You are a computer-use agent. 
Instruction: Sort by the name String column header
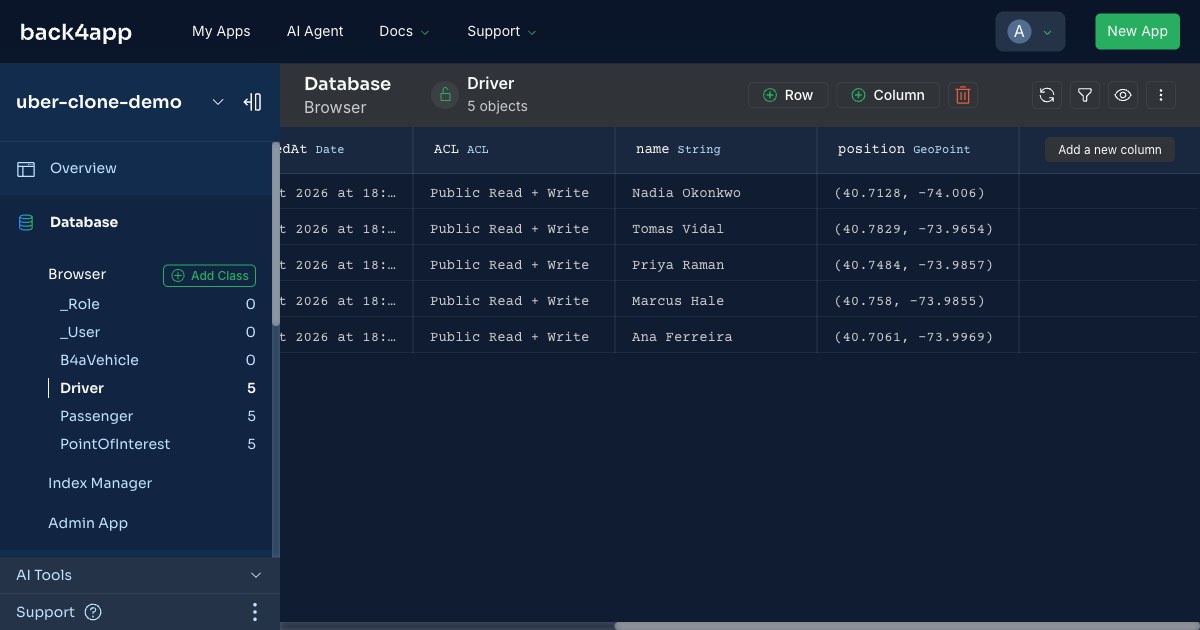[x=716, y=150]
